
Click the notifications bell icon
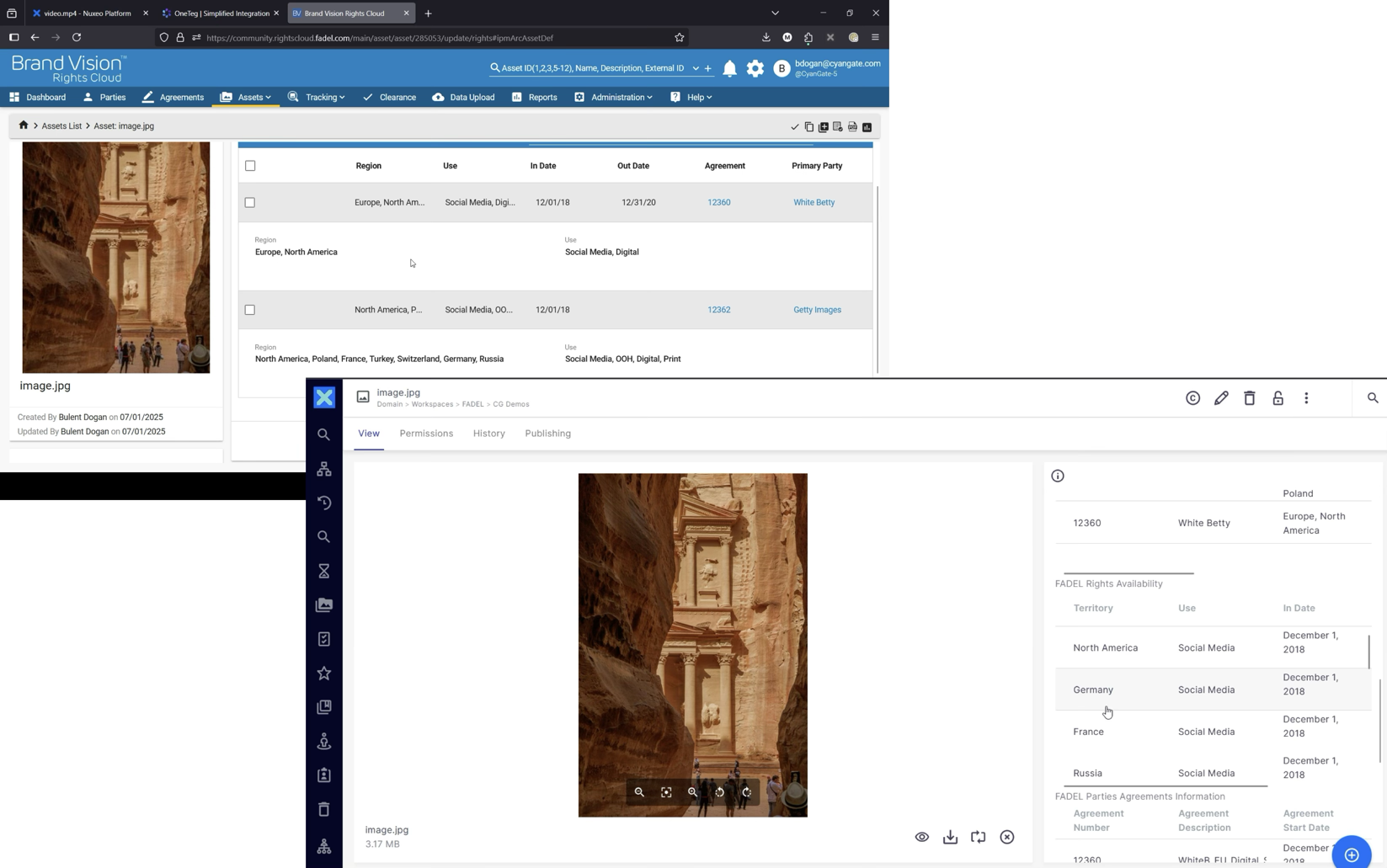tap(729, 68)
